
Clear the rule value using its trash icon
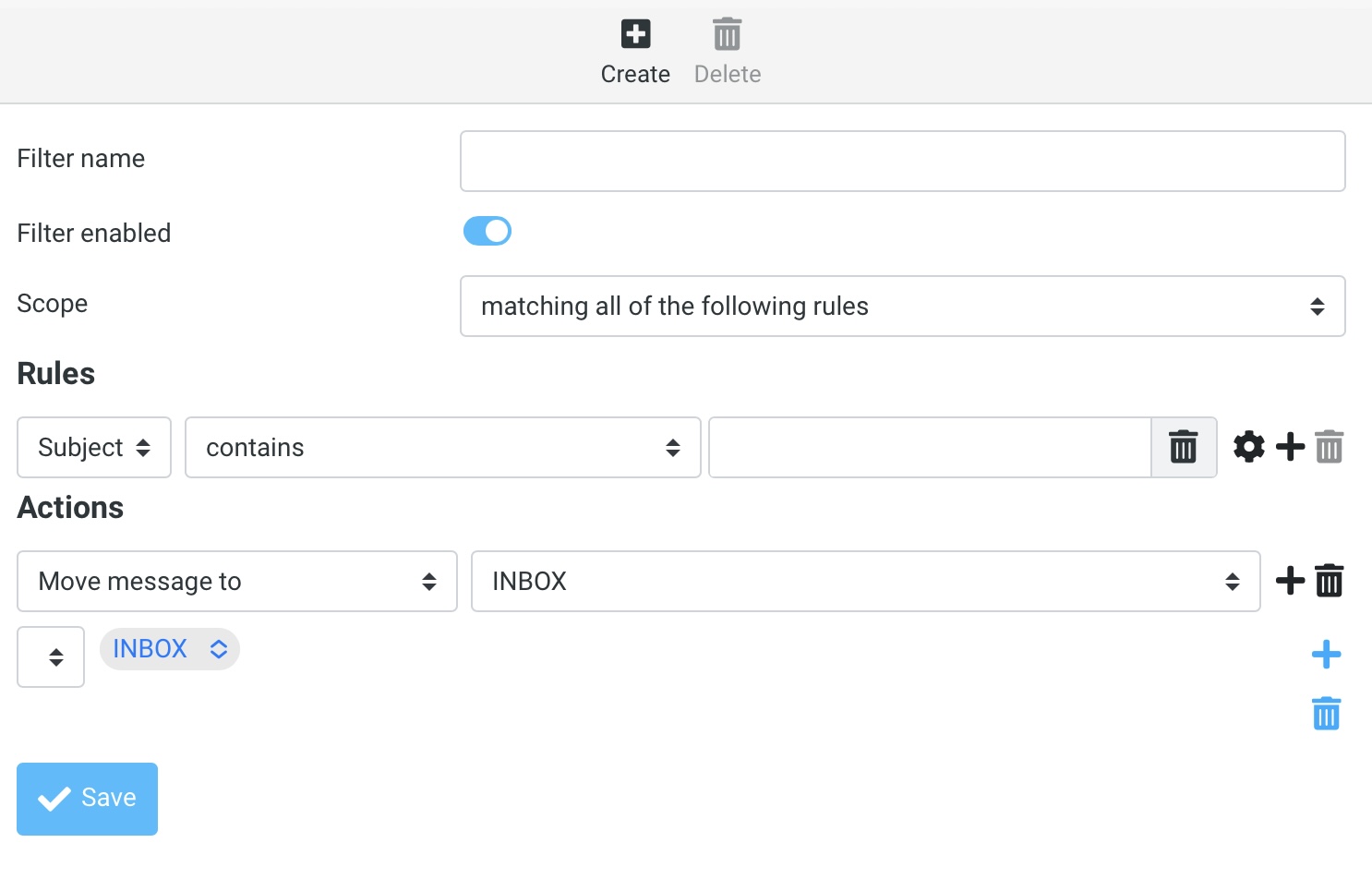coord(1184,447)
